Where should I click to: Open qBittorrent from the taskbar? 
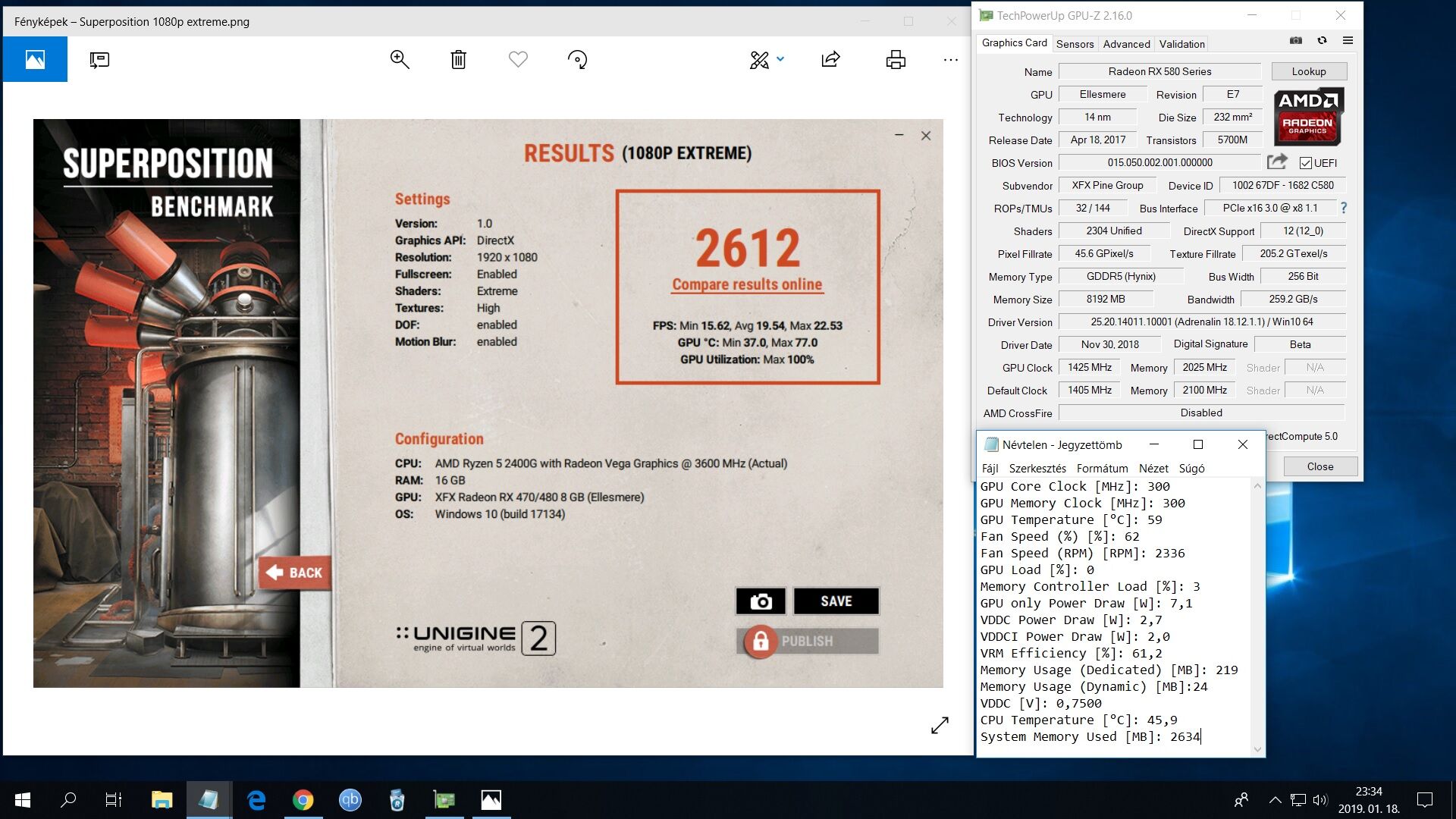click(350, 800)
